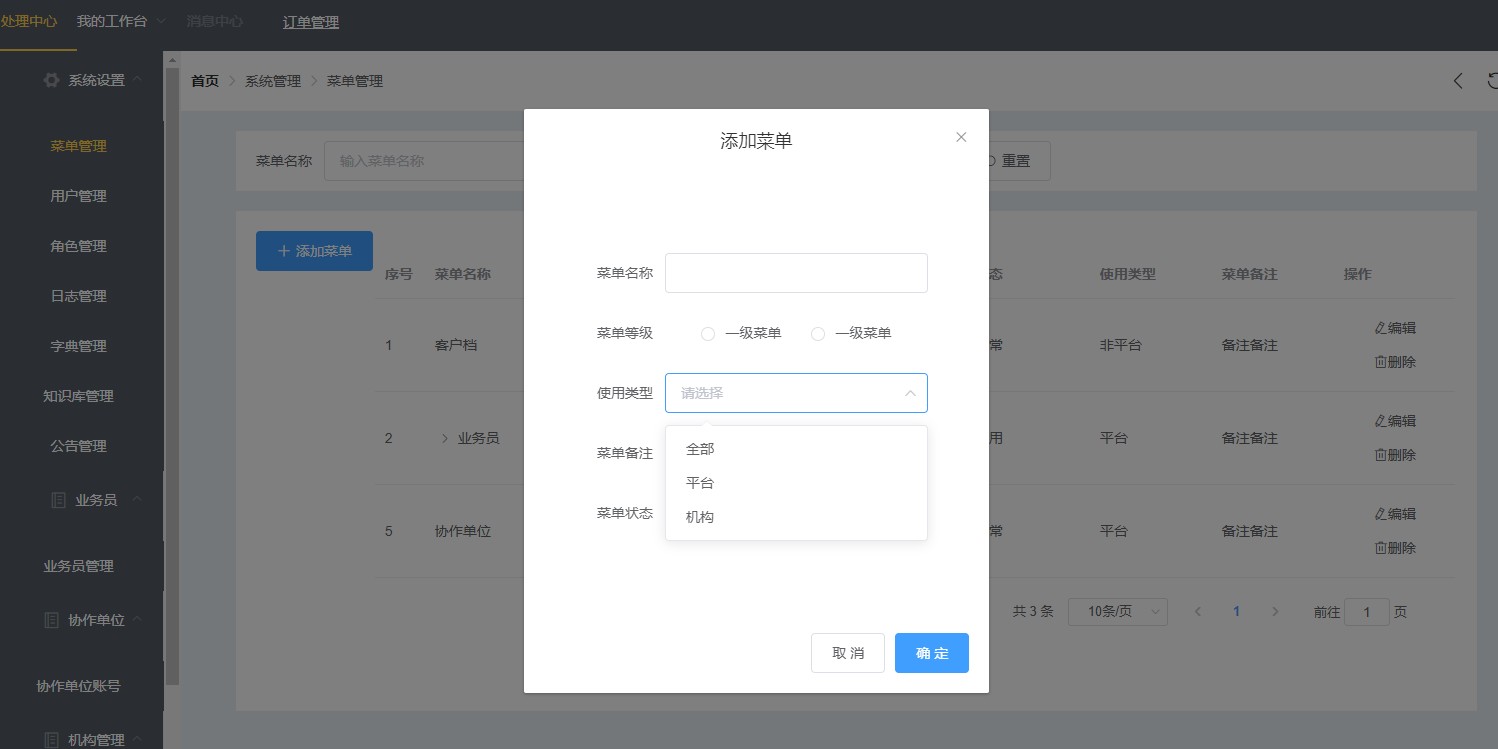The width and height of the screenshot is (1498, 749).
Task: Open the 消息中心 top menu
Action: coord(215,21)
